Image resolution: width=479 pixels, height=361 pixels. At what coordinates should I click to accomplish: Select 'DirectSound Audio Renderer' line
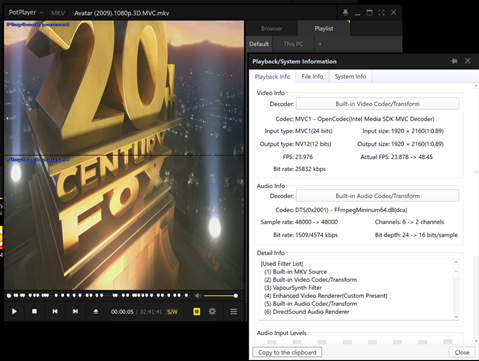point(307,312)
